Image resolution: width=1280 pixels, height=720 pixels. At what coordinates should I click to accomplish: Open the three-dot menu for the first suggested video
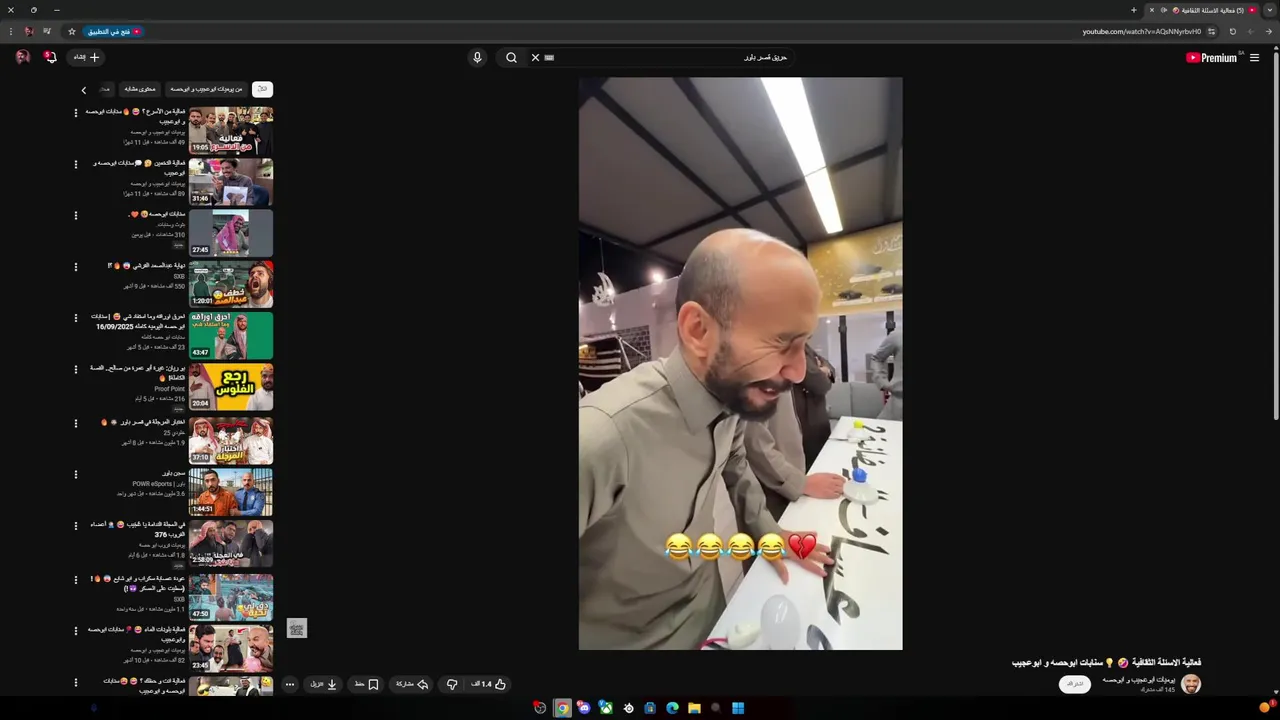coord(76,113)
